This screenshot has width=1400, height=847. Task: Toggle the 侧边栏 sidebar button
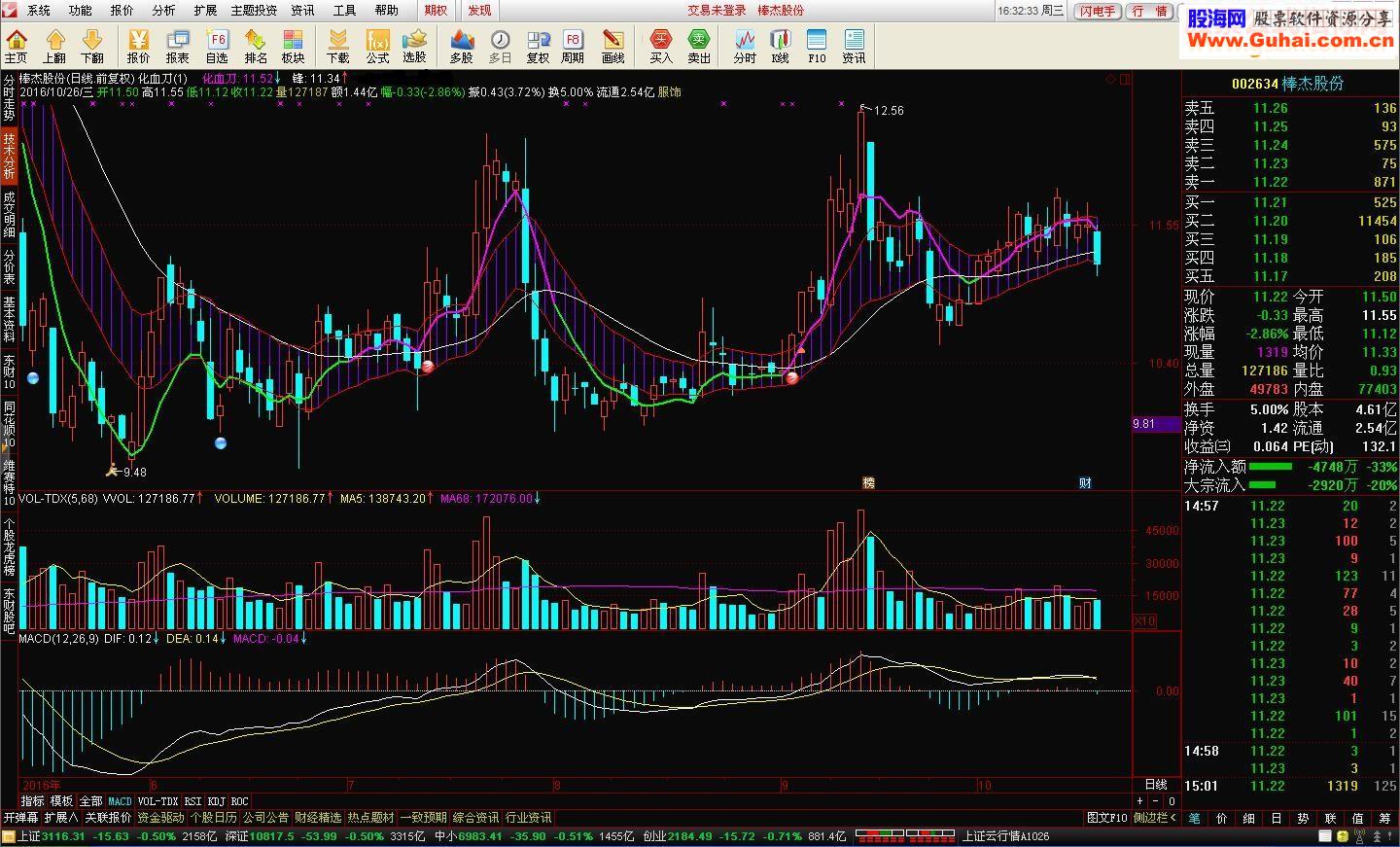click(1156, 818)
